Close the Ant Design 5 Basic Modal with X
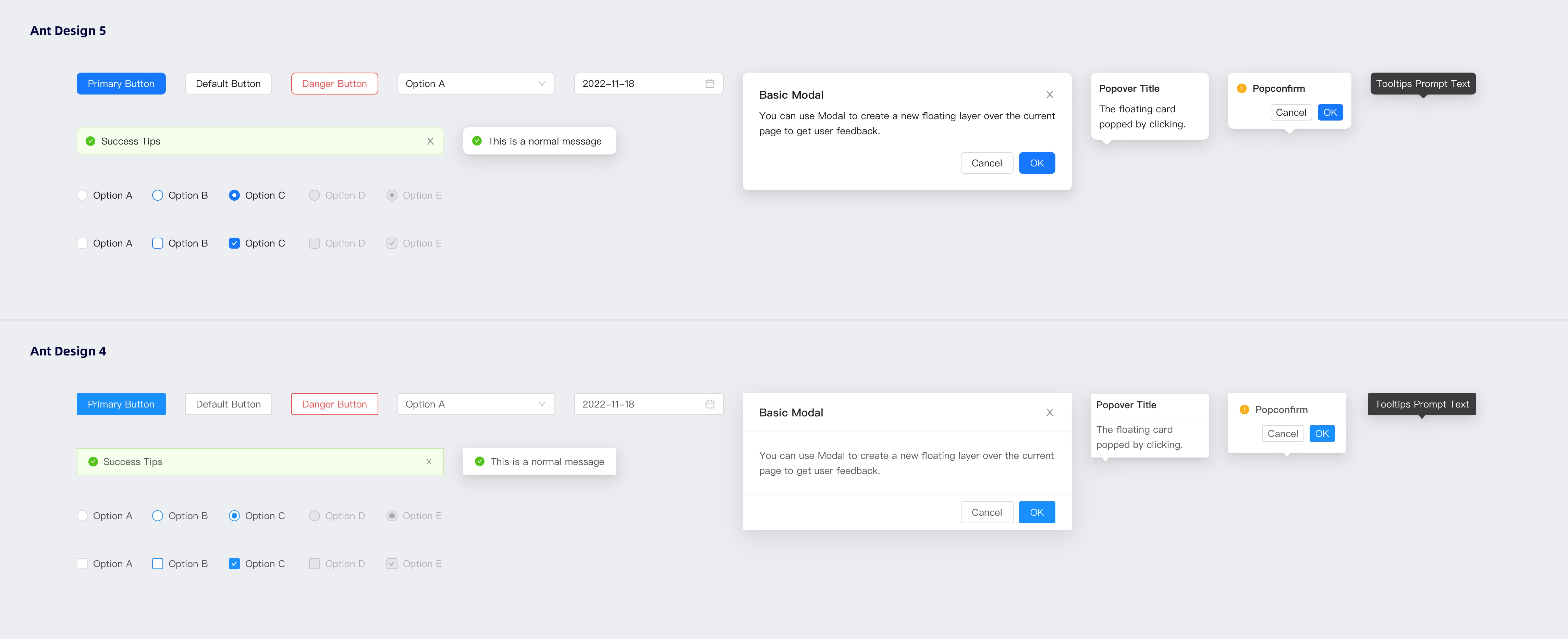The image size is (1568, 639). pos(1050,95)
